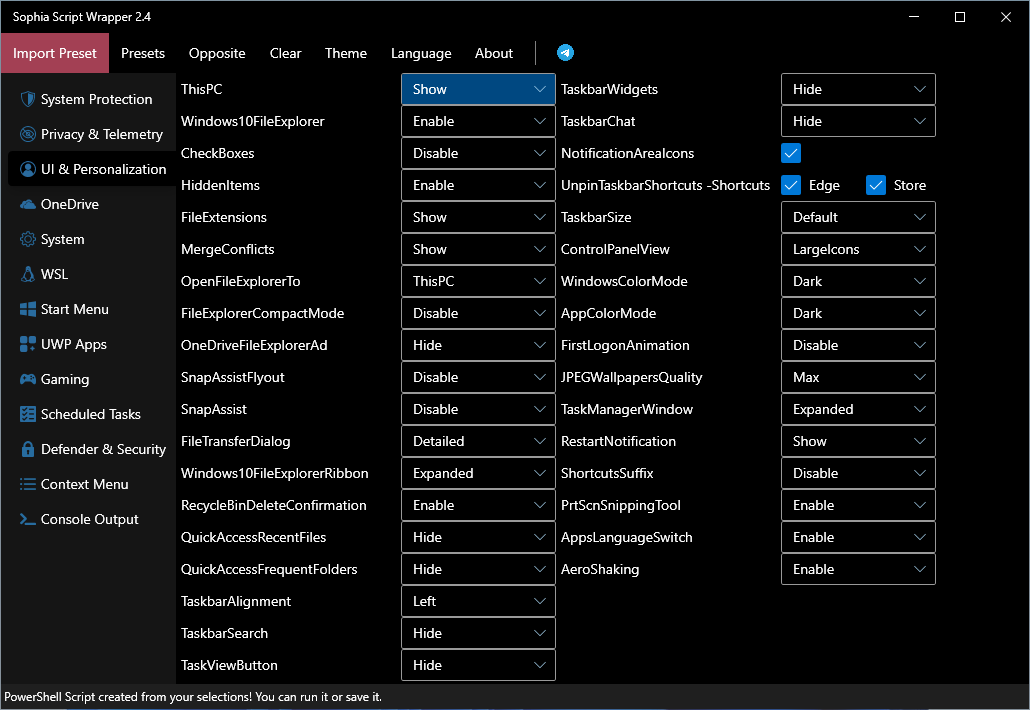Image resolution: width=1030 pixels, height=710 pixels.
Task: Toggle the NotificationAreaIcons checkbox
Action: tap(791, 153)
